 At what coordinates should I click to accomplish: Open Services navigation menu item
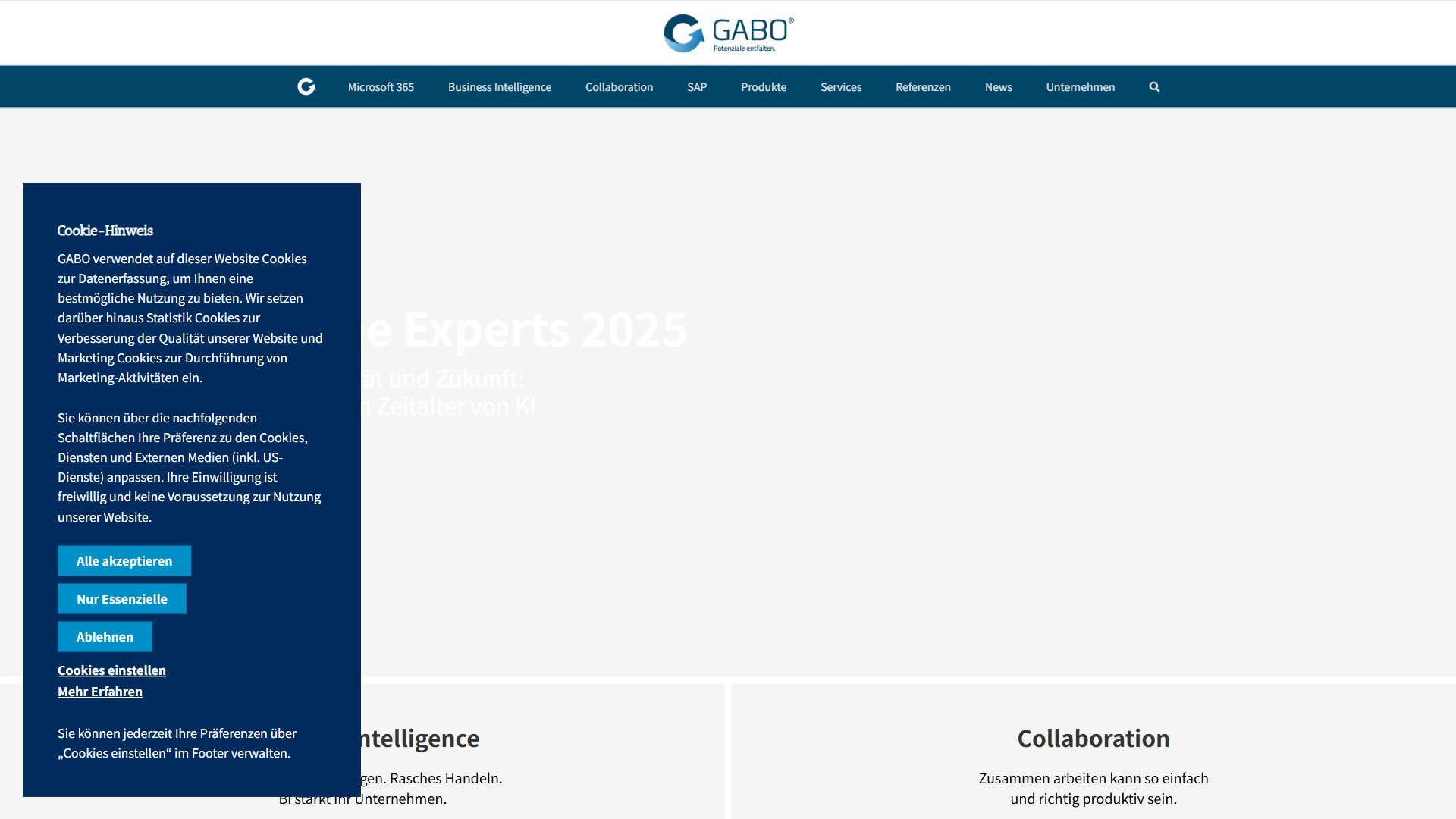point(842,86)
